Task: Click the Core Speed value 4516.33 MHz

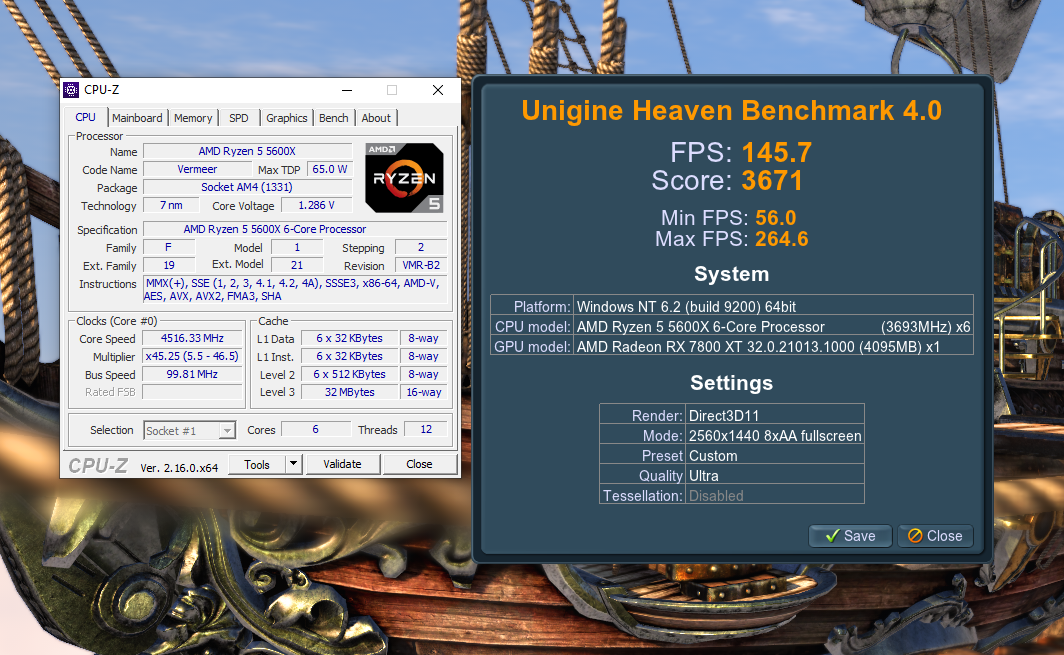Action: 192,338
